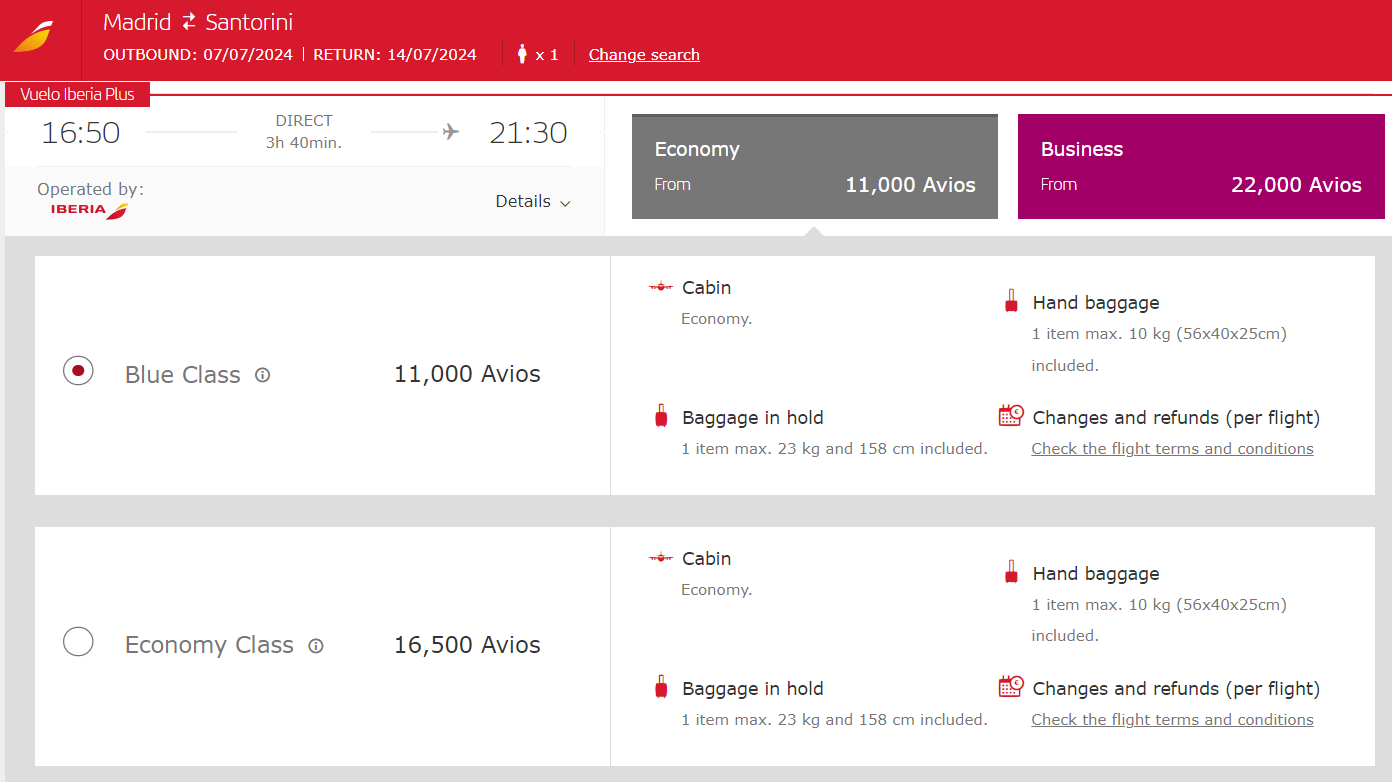Click the passenger count icon
The width and height of the screenshot is (1392, 782).
pos(522,54)
